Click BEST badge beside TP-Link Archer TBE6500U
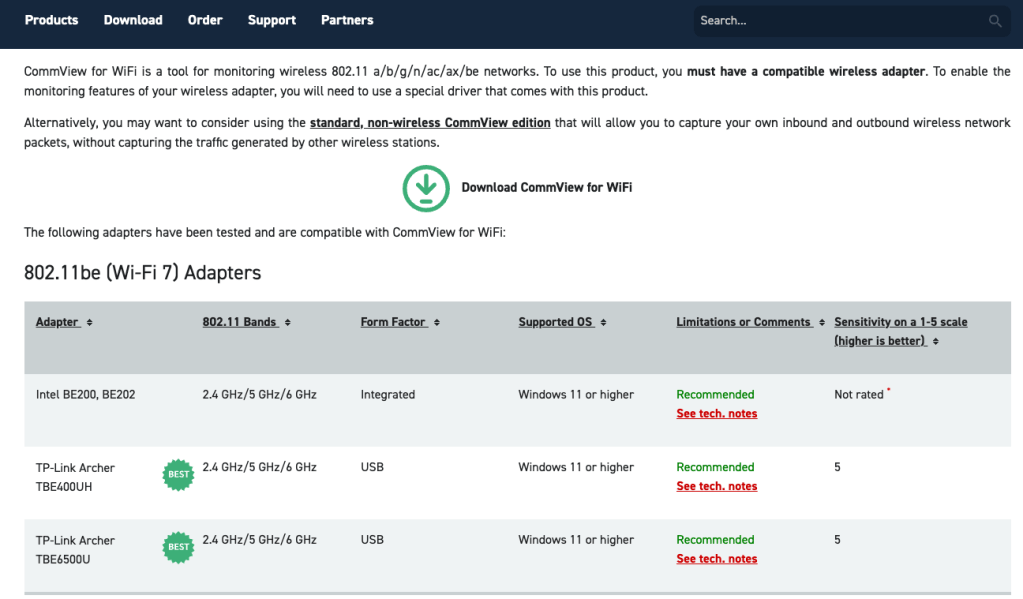This screenshot has width=1023, height=599. [178, 547]
